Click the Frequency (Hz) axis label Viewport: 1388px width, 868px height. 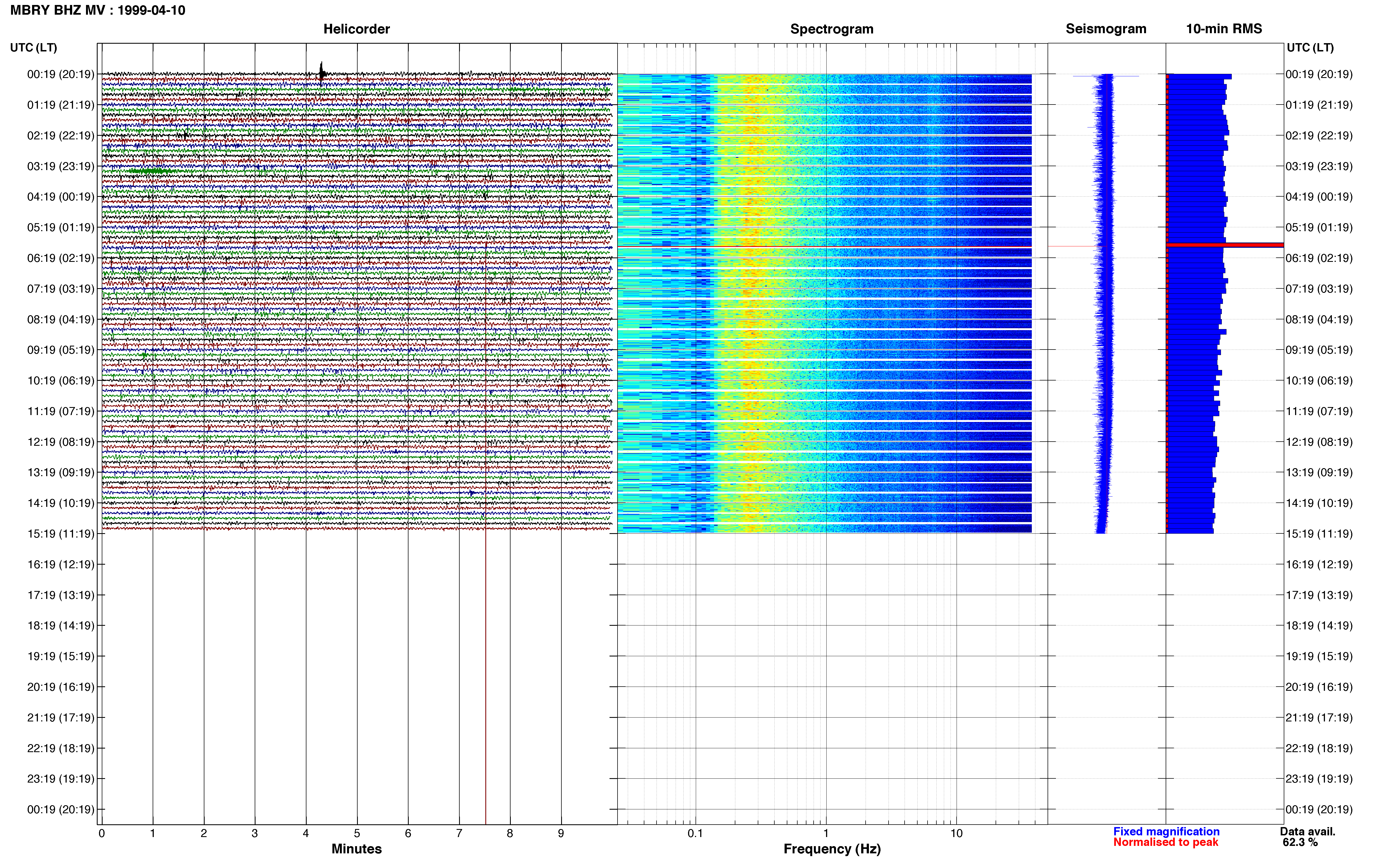pos(832,849)
